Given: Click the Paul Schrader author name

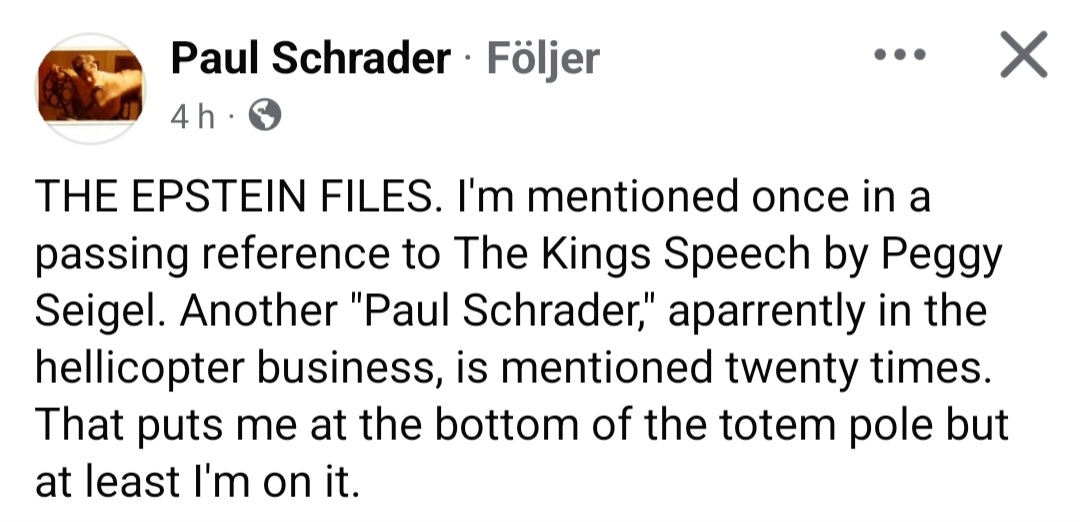Looking at the screenshot, I should 310,60.
